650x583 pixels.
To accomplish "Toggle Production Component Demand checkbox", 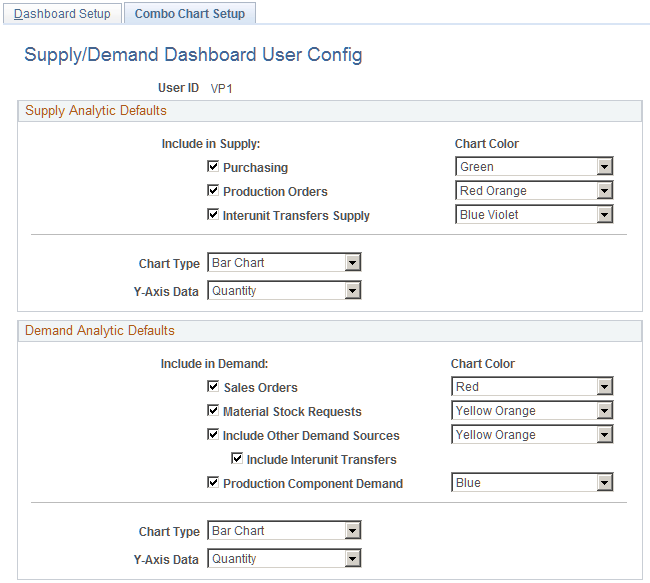I will point(213,483).
